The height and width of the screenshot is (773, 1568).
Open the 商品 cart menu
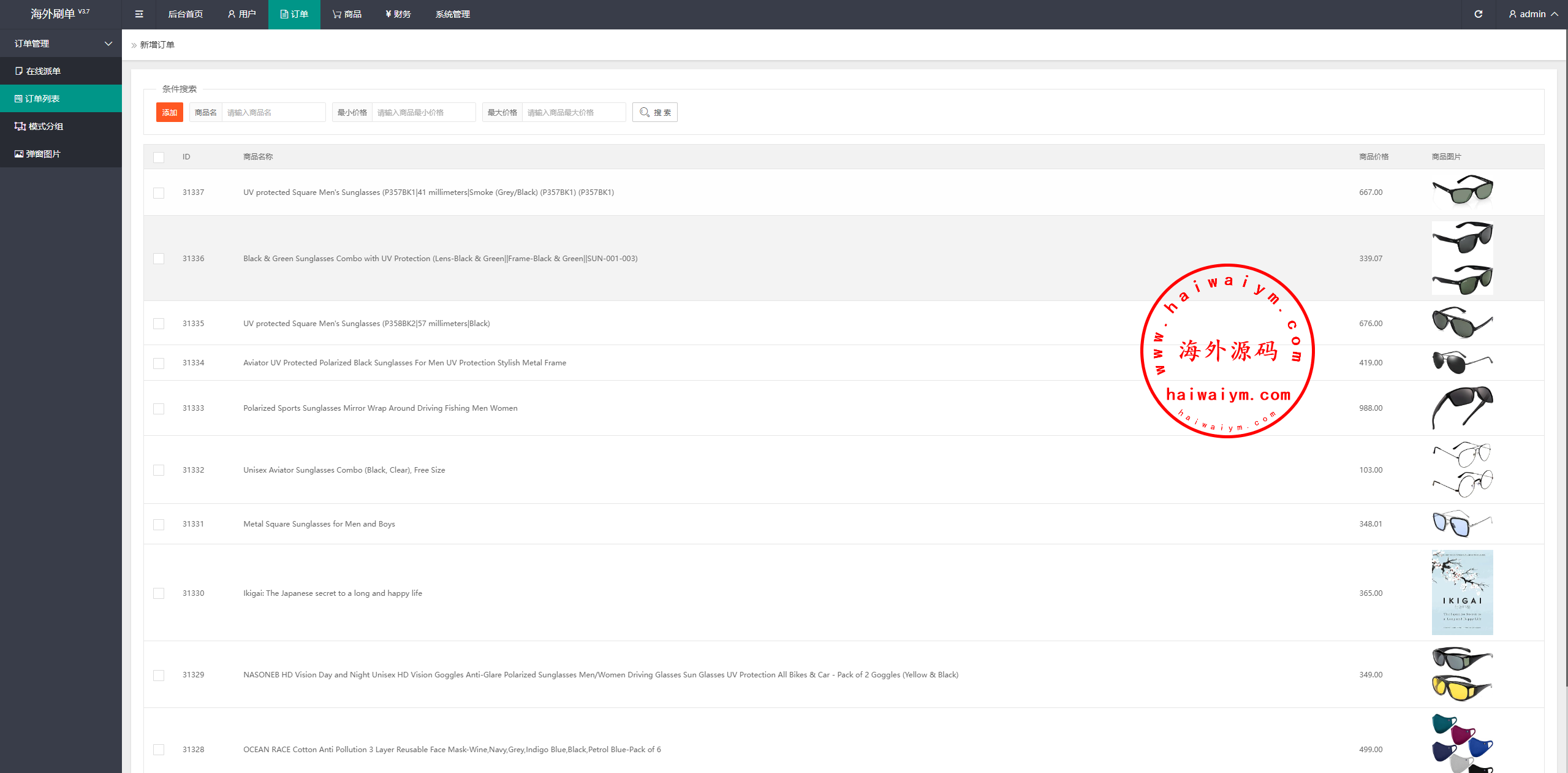tap(347, 14)
